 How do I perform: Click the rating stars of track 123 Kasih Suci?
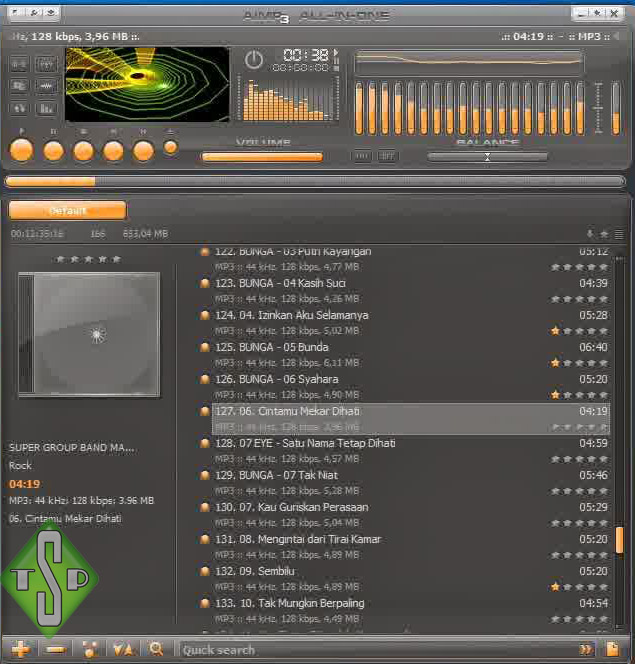pos(579,299)
